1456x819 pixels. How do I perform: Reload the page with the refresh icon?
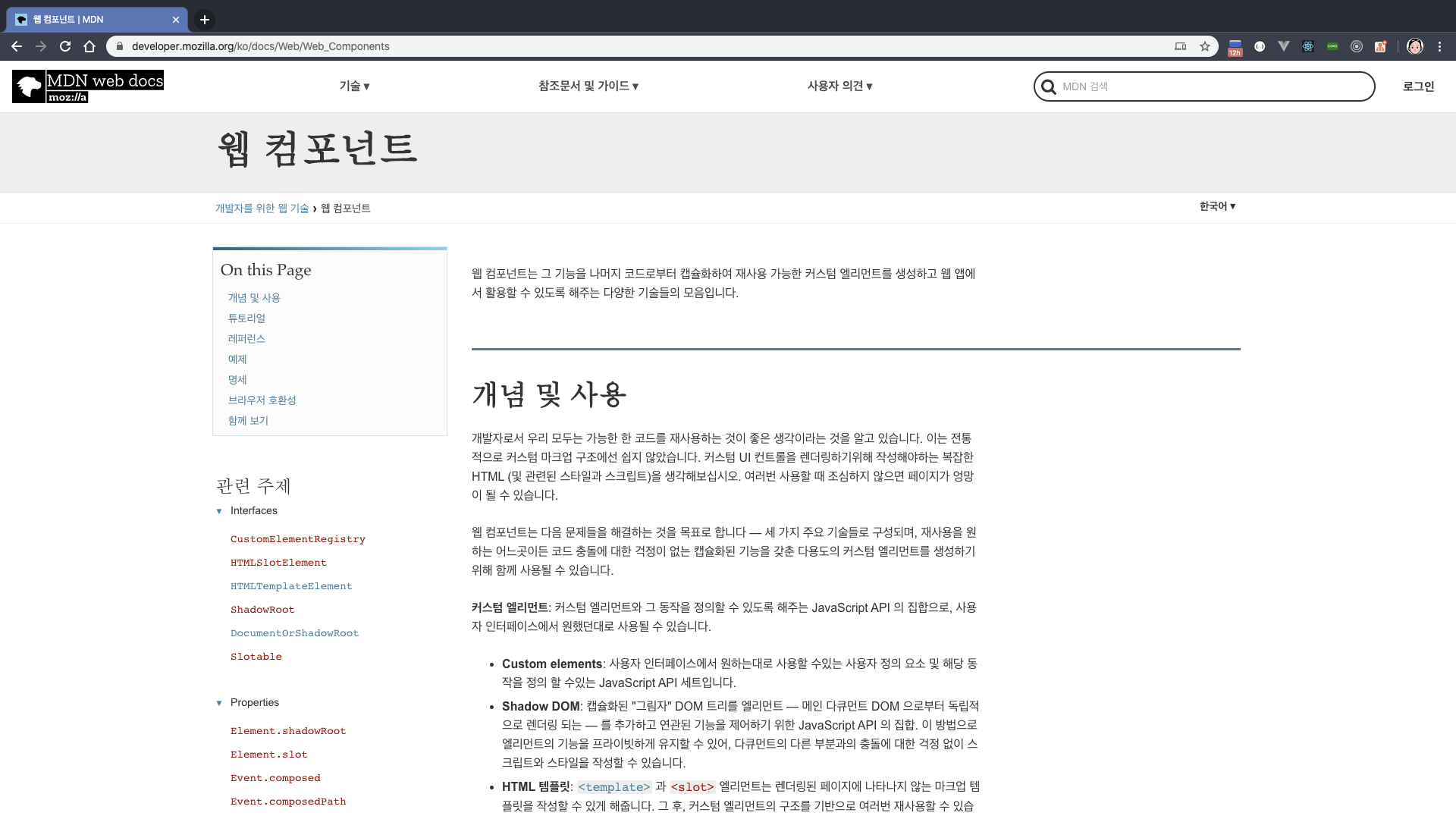pos(65,46)
